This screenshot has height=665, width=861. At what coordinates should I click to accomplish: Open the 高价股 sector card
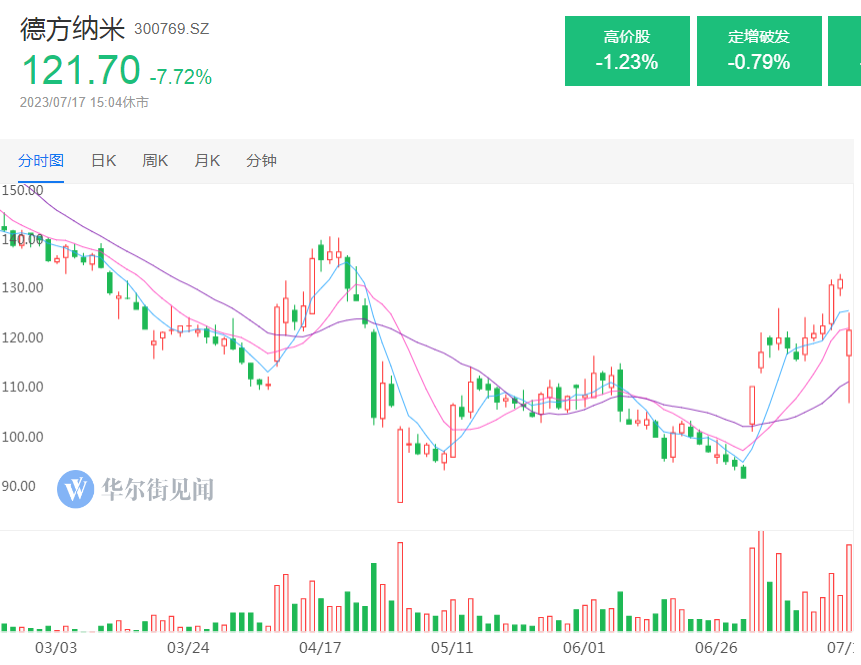tap(627, 51)
